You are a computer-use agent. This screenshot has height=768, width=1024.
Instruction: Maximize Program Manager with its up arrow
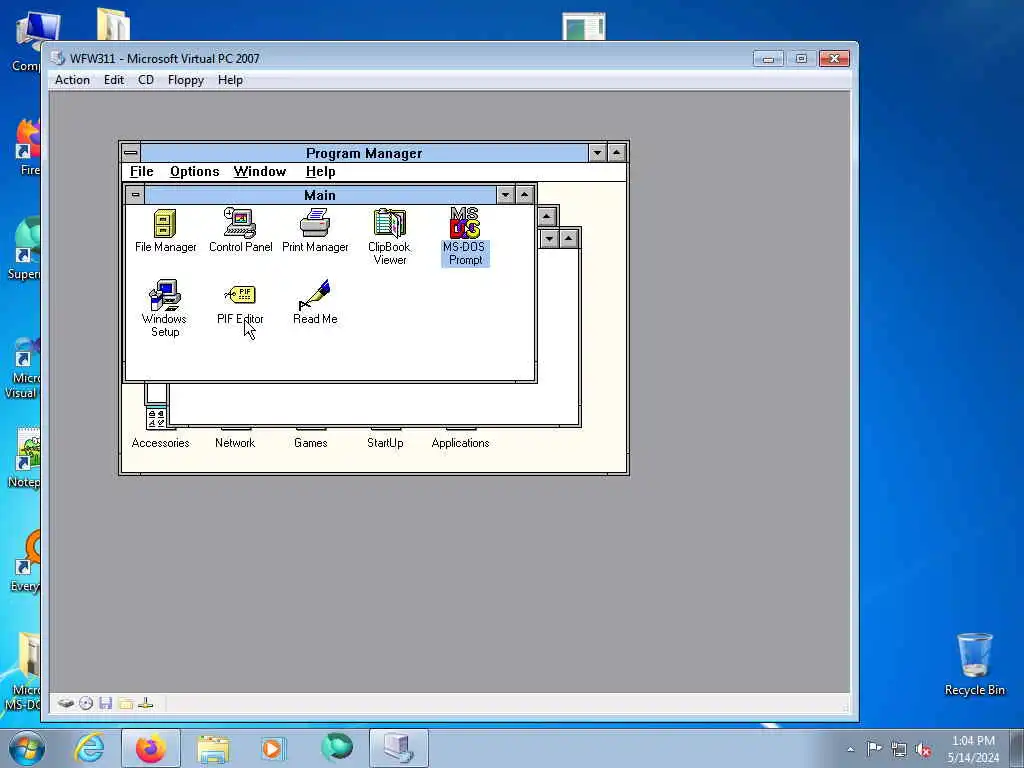[x=616, y=153]
